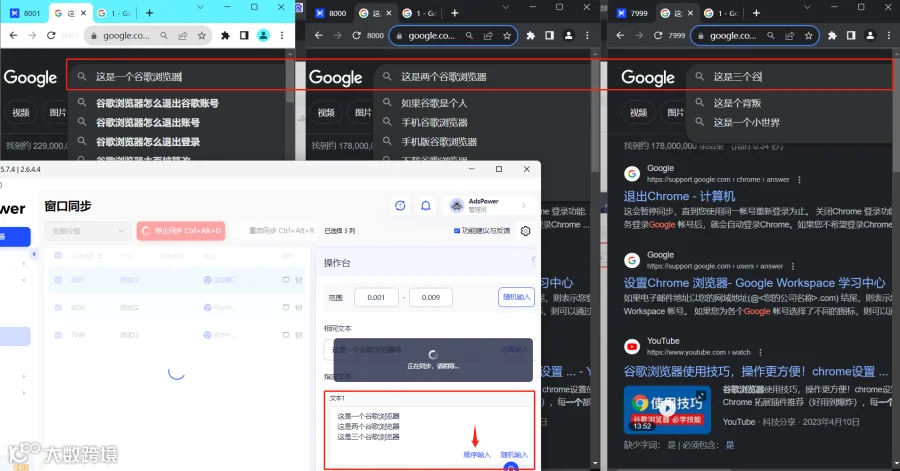
Task: Click 顺序输入 under the 文本1 box
Action: (x=476, y=455)
